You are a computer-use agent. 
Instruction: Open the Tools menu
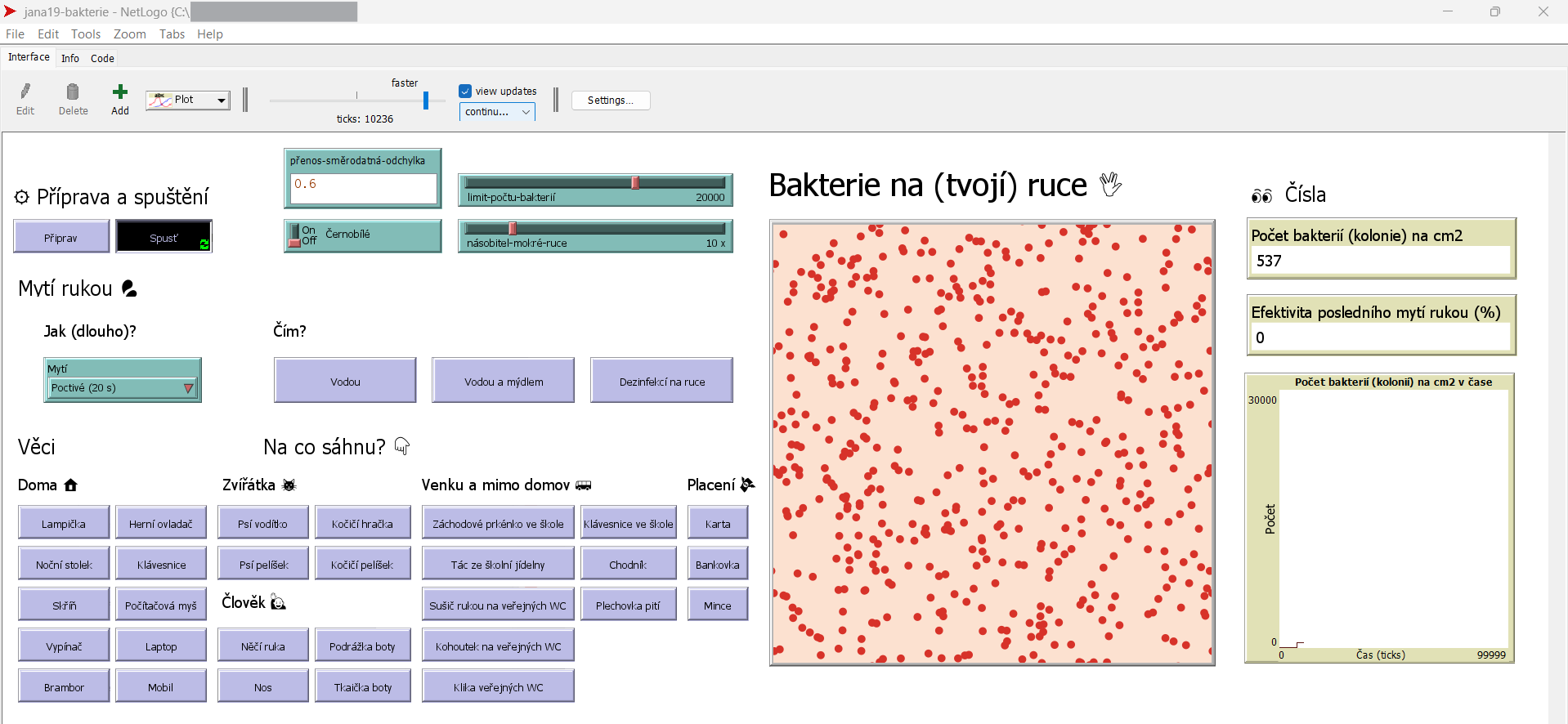click(x=85, y=34)
